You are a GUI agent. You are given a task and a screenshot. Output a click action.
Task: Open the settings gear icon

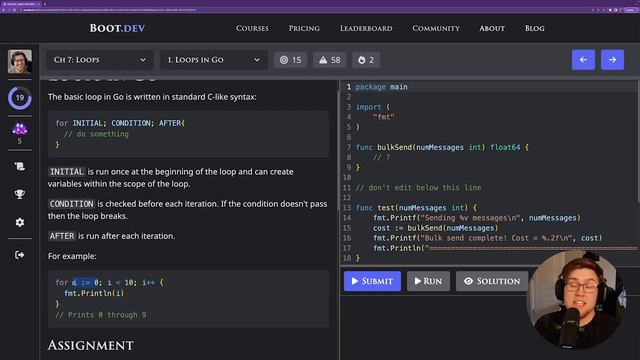tap(20, 222)
